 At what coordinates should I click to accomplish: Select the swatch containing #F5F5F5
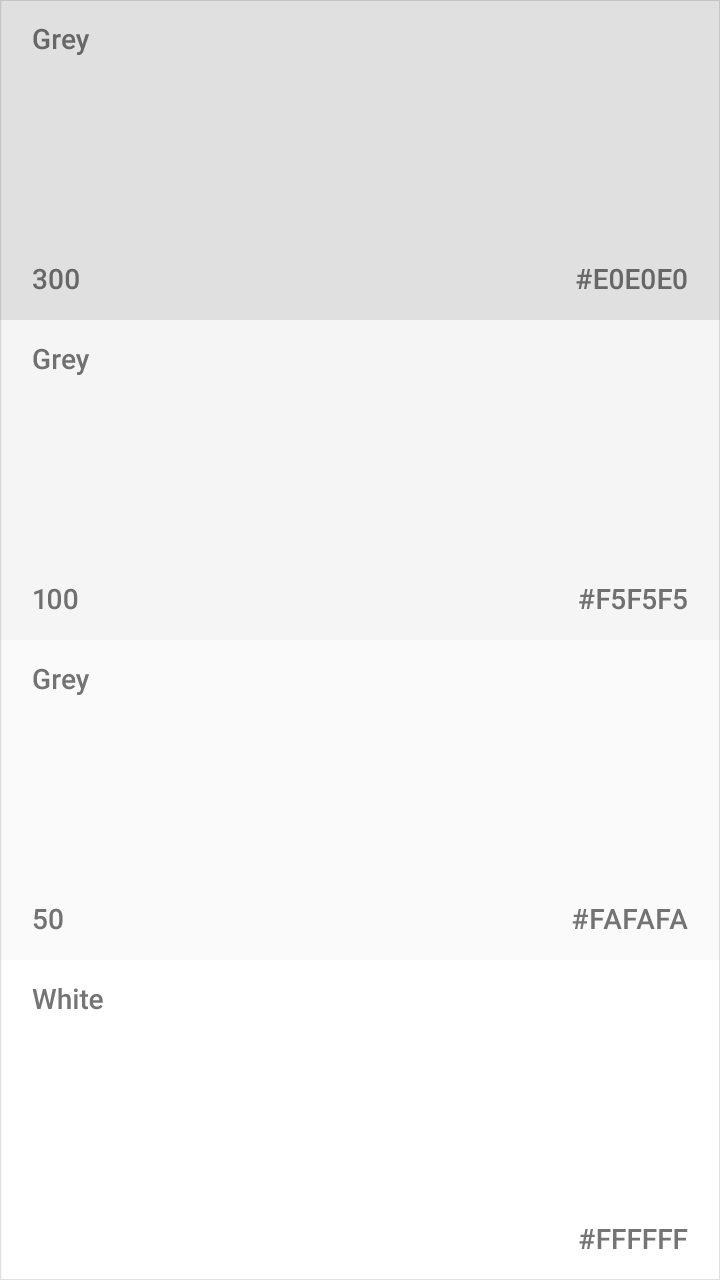click(x=360, y=480)
